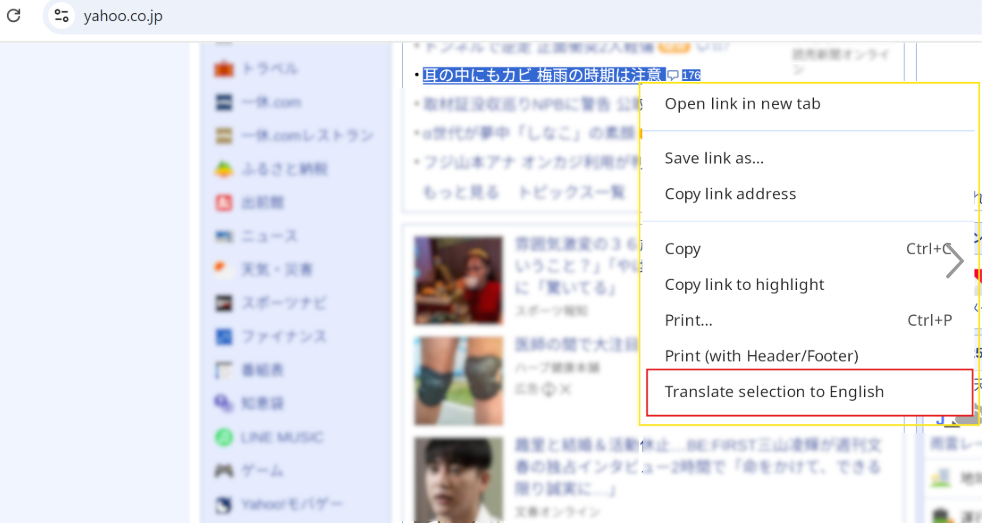982x523 pixels.
Task: Open the weather icon in the sidebar
Action: click(224, 269)
